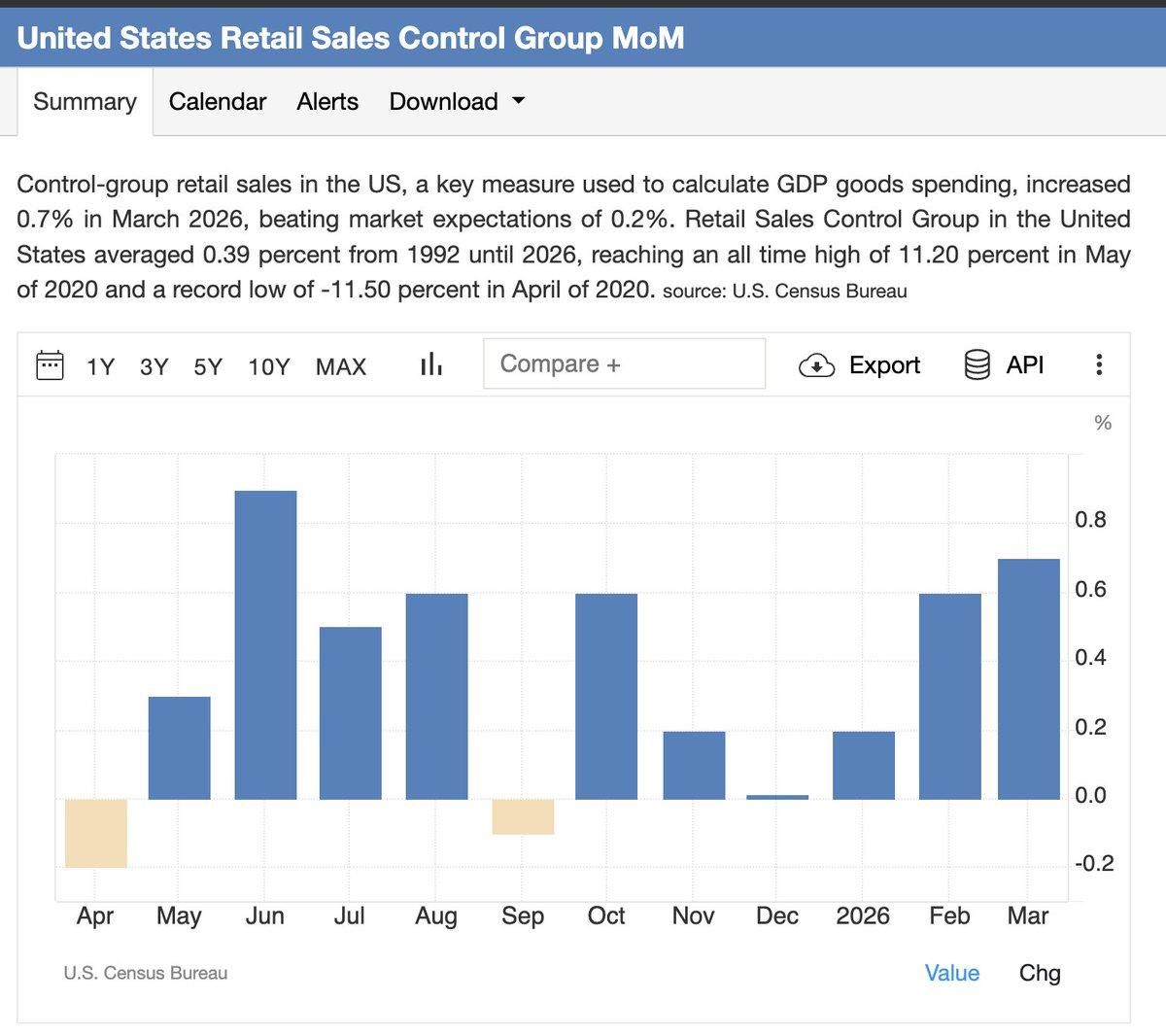Select the MAX range button
The image size is (1166, 1036).
[340, 366]
